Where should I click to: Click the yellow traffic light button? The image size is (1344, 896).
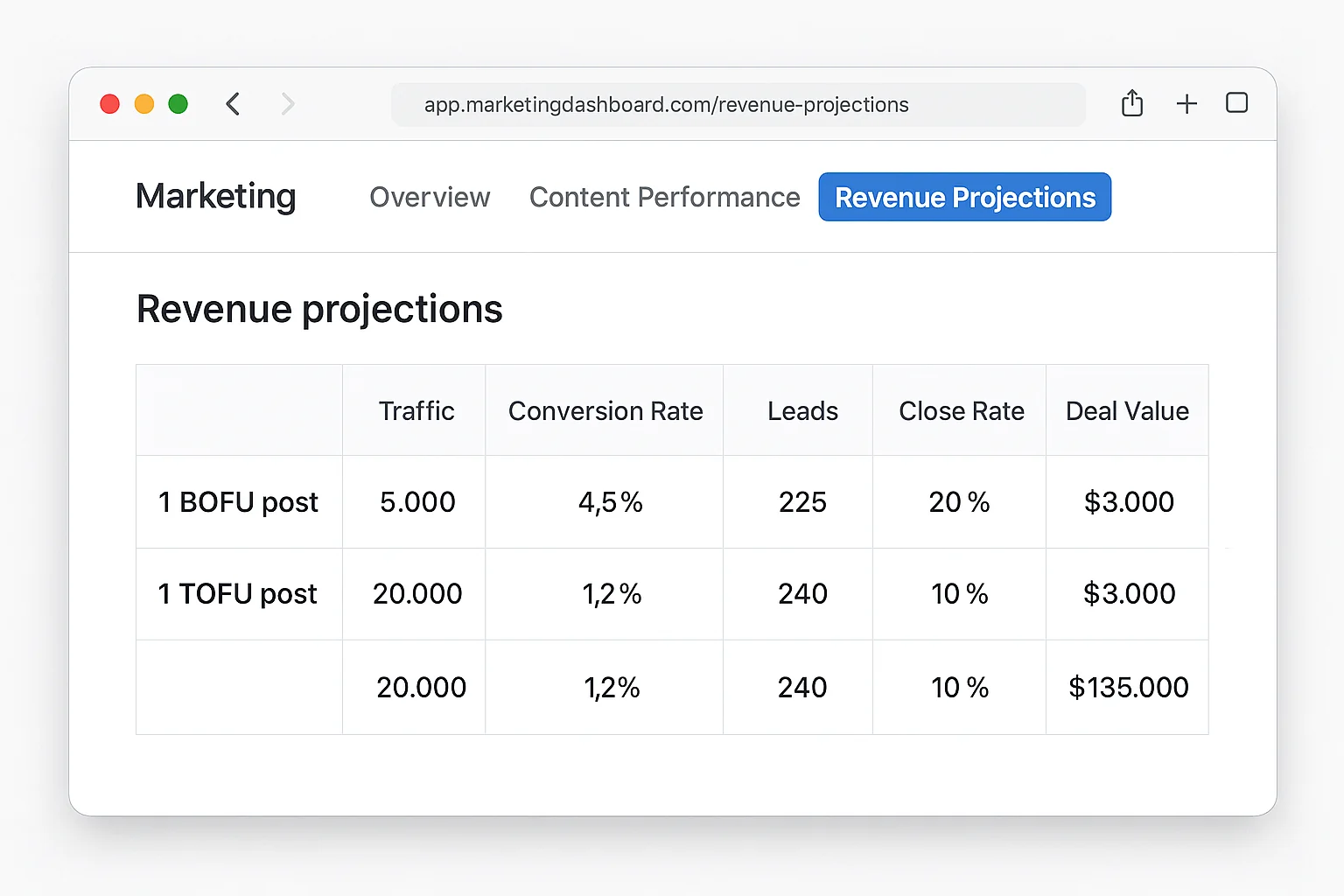tap(143, 103)
